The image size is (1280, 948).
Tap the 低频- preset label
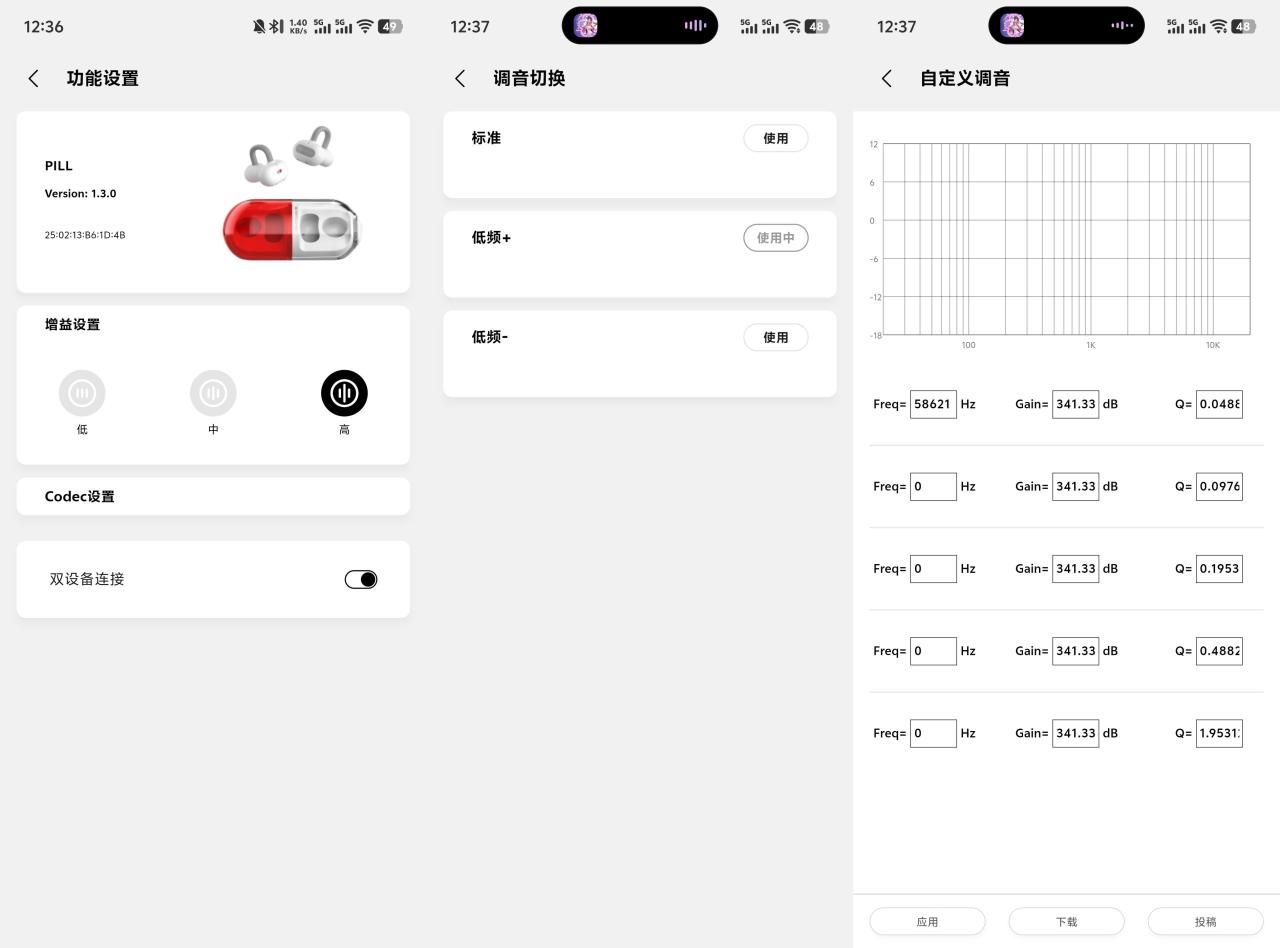(490, 337)
